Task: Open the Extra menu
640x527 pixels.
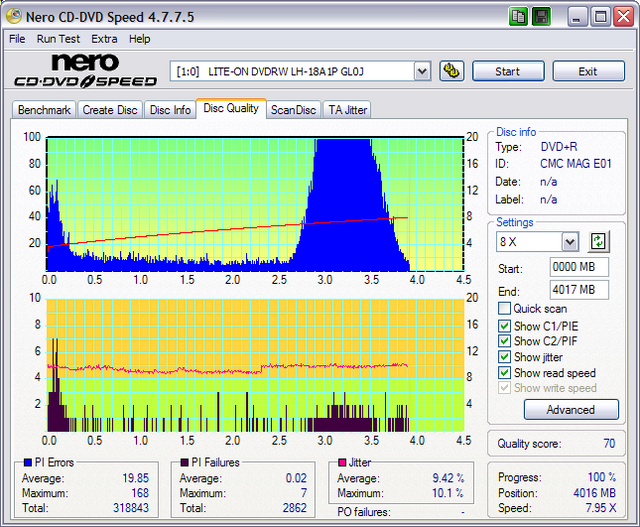Action: tap(104, 39)
